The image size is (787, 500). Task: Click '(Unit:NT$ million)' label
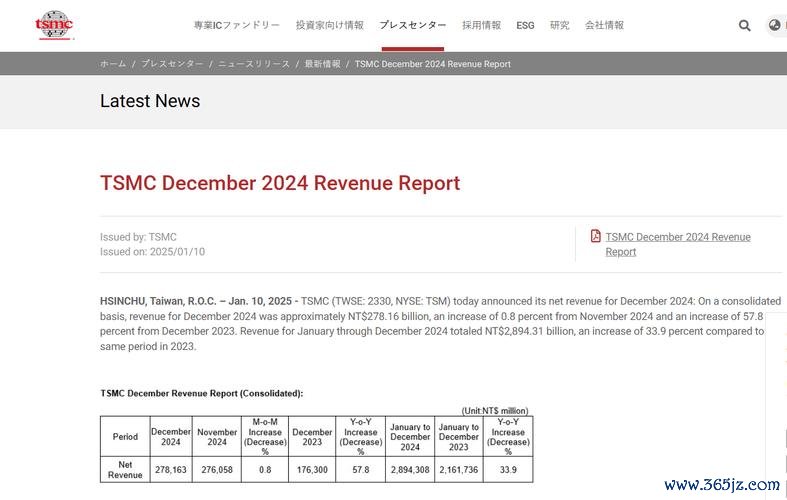coord(495,411)
